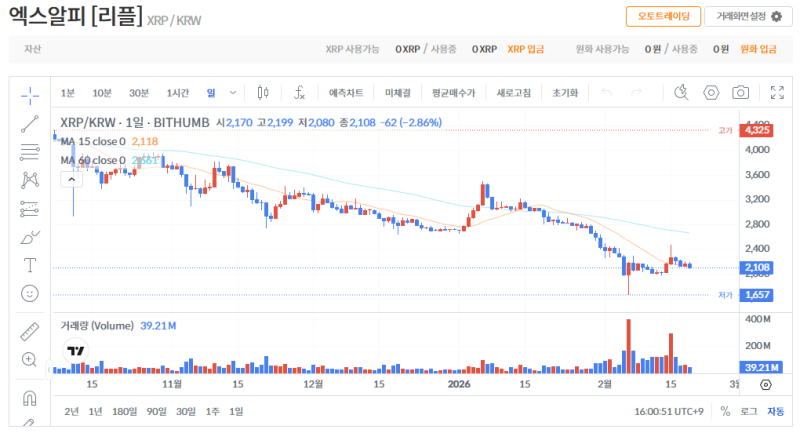Enter fullscreen chart mode
800x433 pixels.
(777, 92)
